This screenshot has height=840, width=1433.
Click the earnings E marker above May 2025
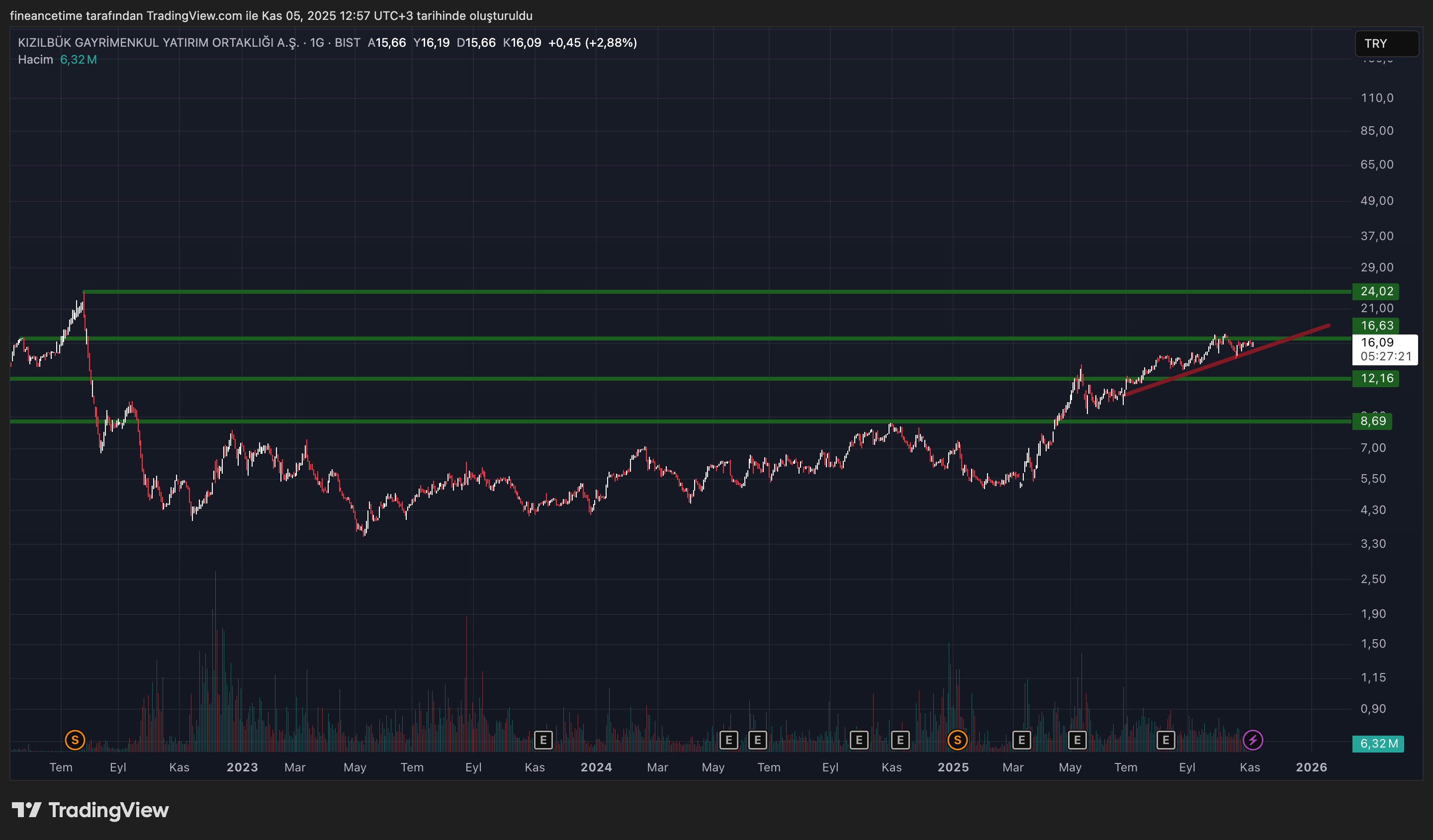click(1077, 740)
